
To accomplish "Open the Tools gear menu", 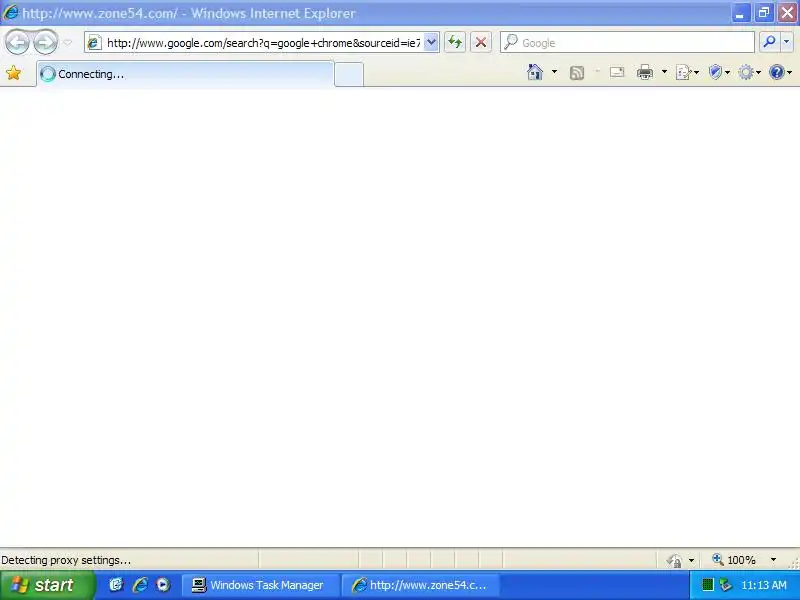I will coord(749,72).
